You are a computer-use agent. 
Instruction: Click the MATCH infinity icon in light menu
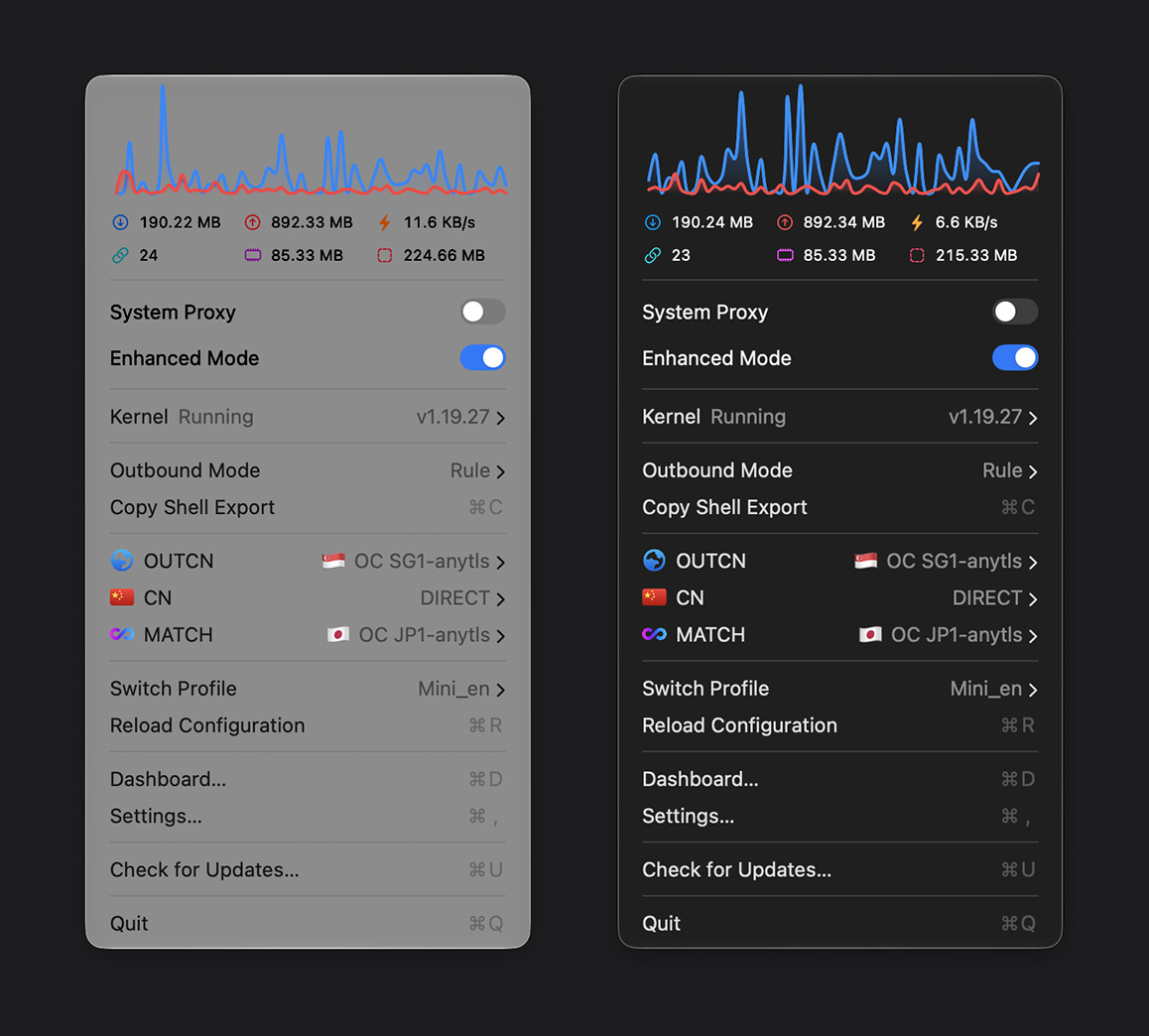[x=122, y=634]
